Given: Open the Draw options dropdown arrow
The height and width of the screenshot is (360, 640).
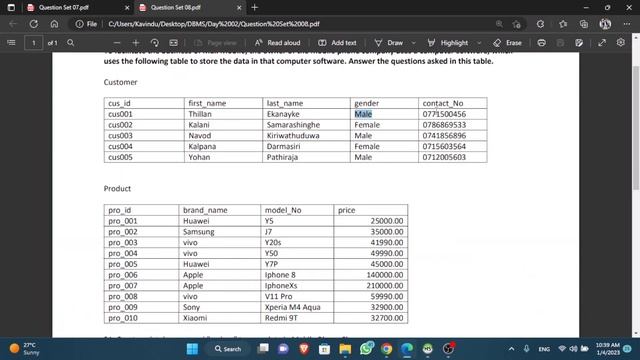Looking at the screenshot, I should pyautogui.click(x=413, y=43).
